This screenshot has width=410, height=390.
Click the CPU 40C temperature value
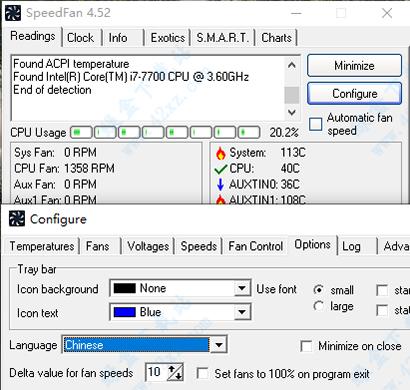pos(290,168)
